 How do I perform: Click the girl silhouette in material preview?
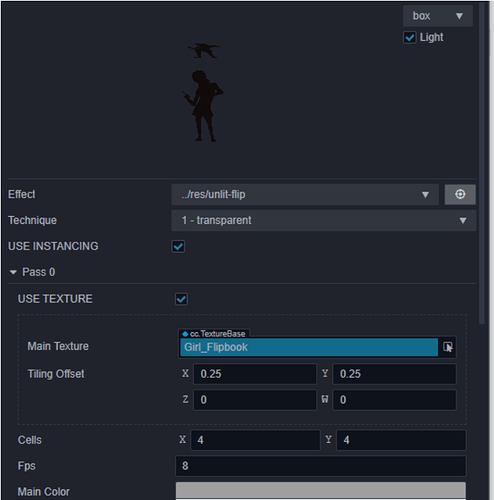pyautogui.click(x=203, y=106)
